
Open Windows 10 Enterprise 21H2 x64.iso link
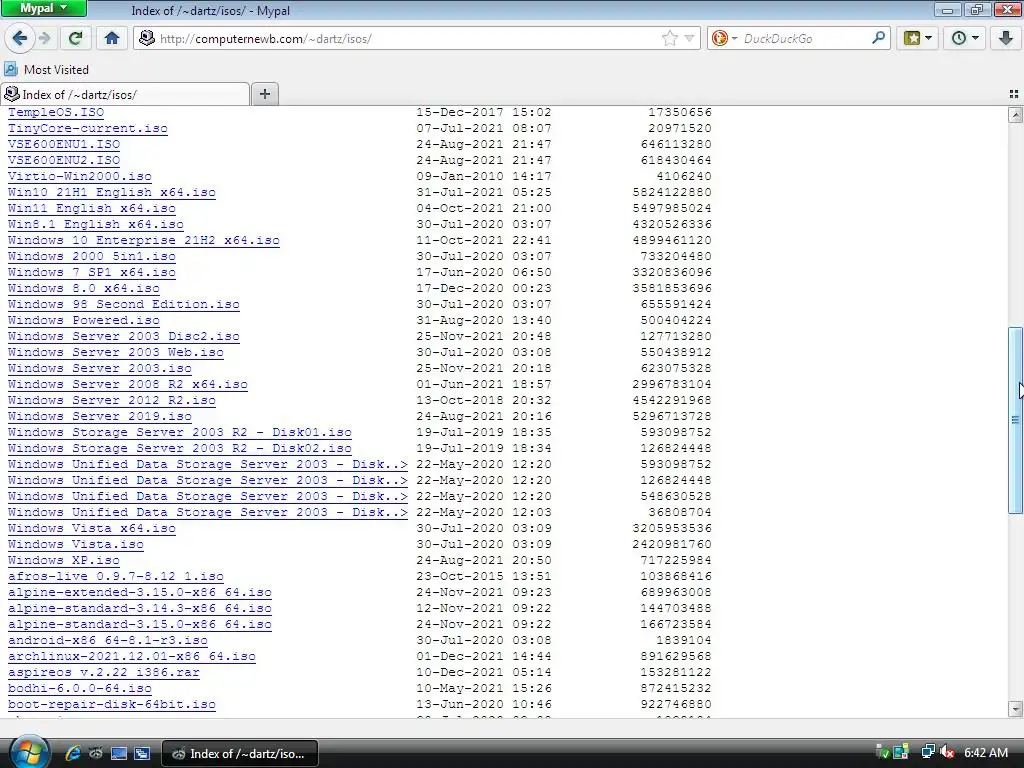point(144,240)
